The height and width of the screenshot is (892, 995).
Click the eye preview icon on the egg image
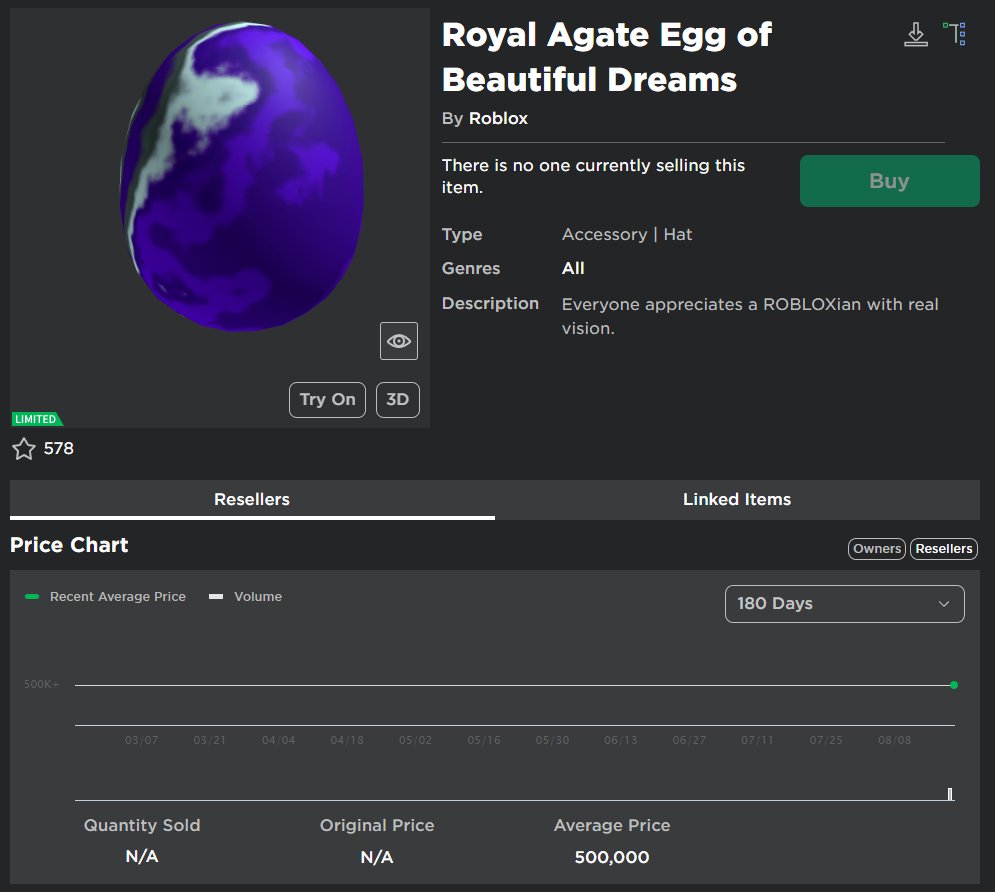click(398, 341)
